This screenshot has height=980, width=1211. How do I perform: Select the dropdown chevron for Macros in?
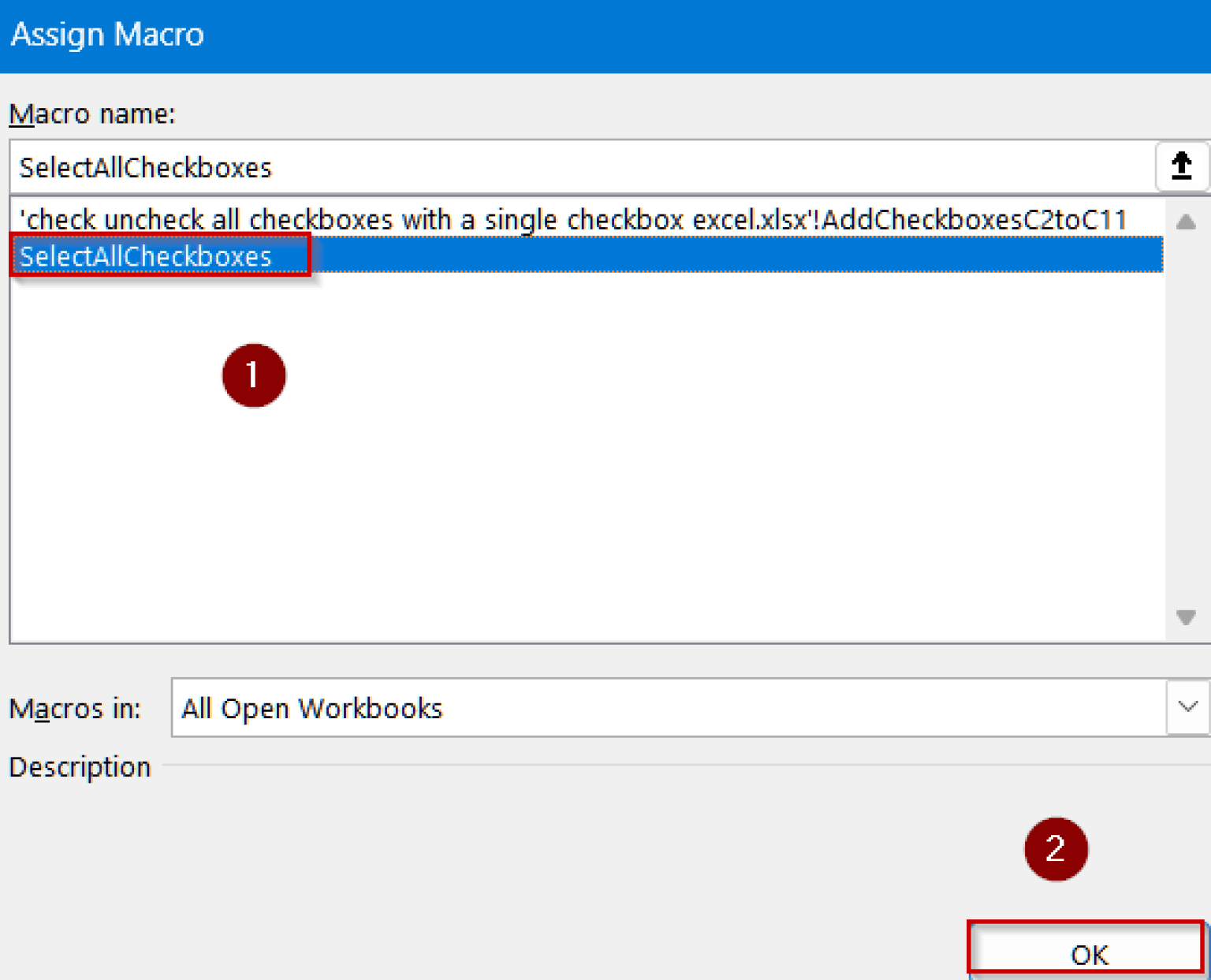[1186, 707]
